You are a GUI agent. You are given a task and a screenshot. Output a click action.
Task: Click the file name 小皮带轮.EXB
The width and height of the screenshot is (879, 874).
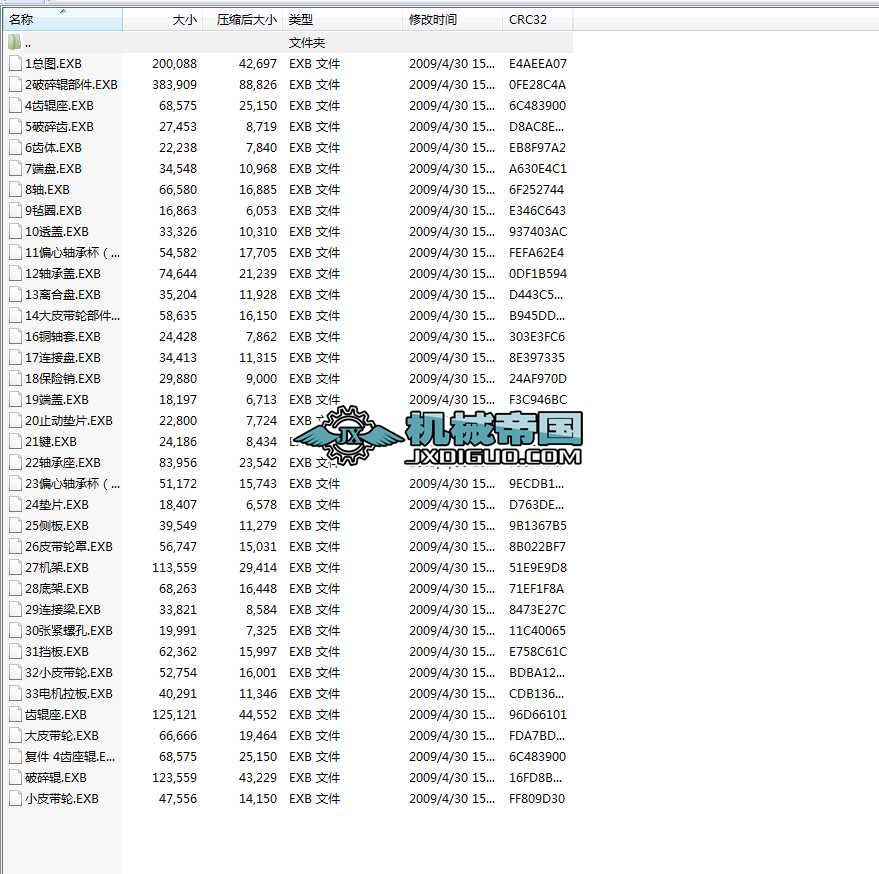point(62,798)
